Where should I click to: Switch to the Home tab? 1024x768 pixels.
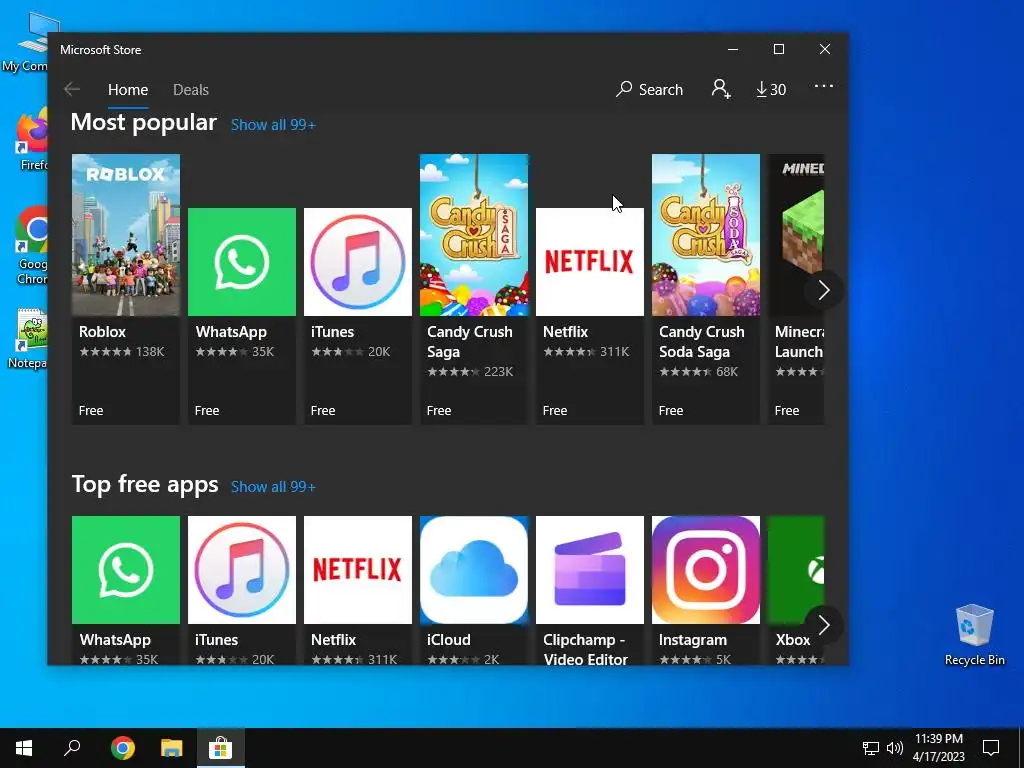128,90
